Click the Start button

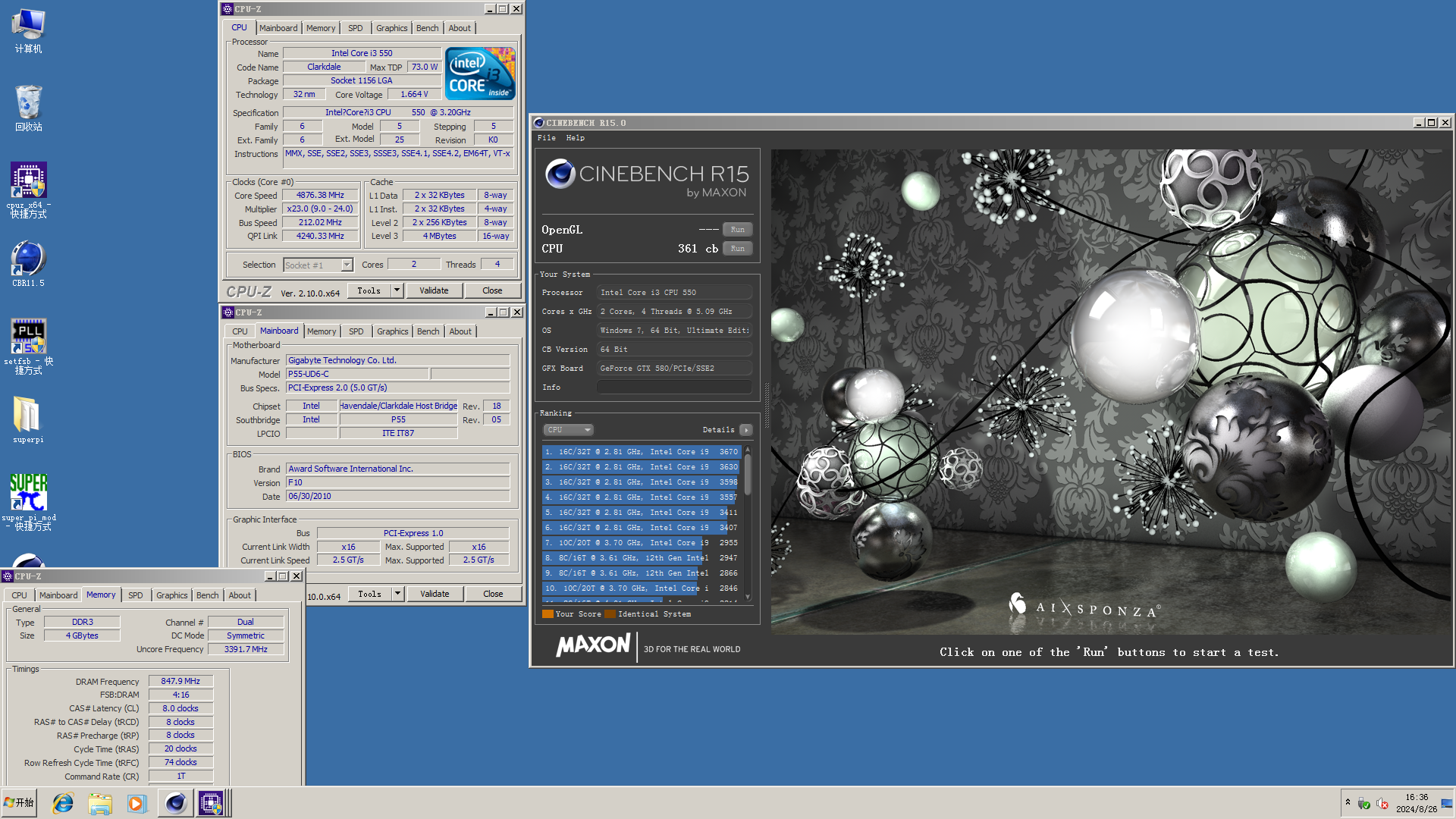click(x=20, y=803)
